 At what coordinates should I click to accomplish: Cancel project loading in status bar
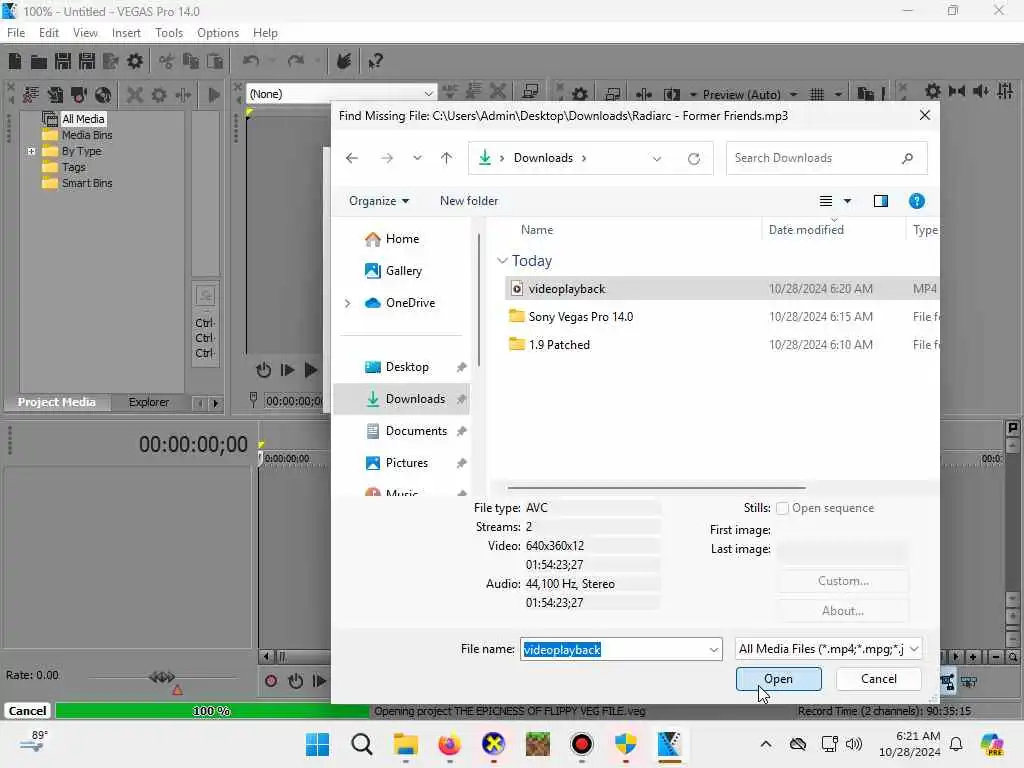coord(27,711)
